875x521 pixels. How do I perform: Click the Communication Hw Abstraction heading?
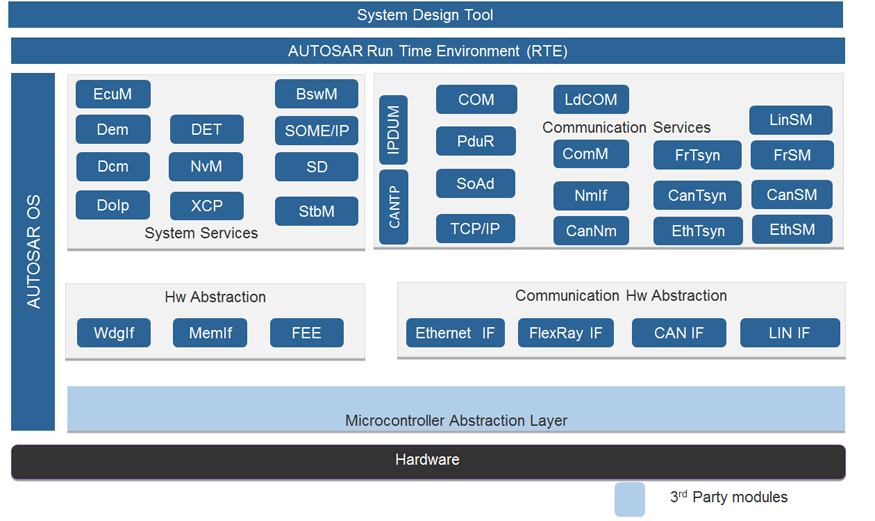click(x=621, y=296)
